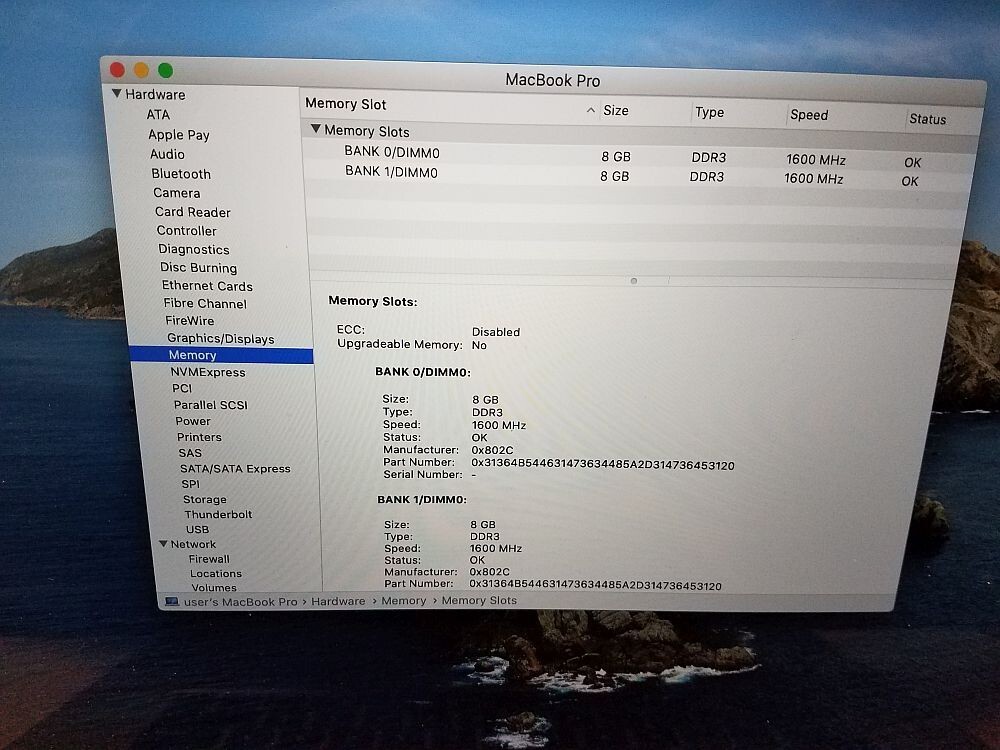Click the Upgradeable Memory No value
The image size is (1000, 750).
click(x=479, y=345)
